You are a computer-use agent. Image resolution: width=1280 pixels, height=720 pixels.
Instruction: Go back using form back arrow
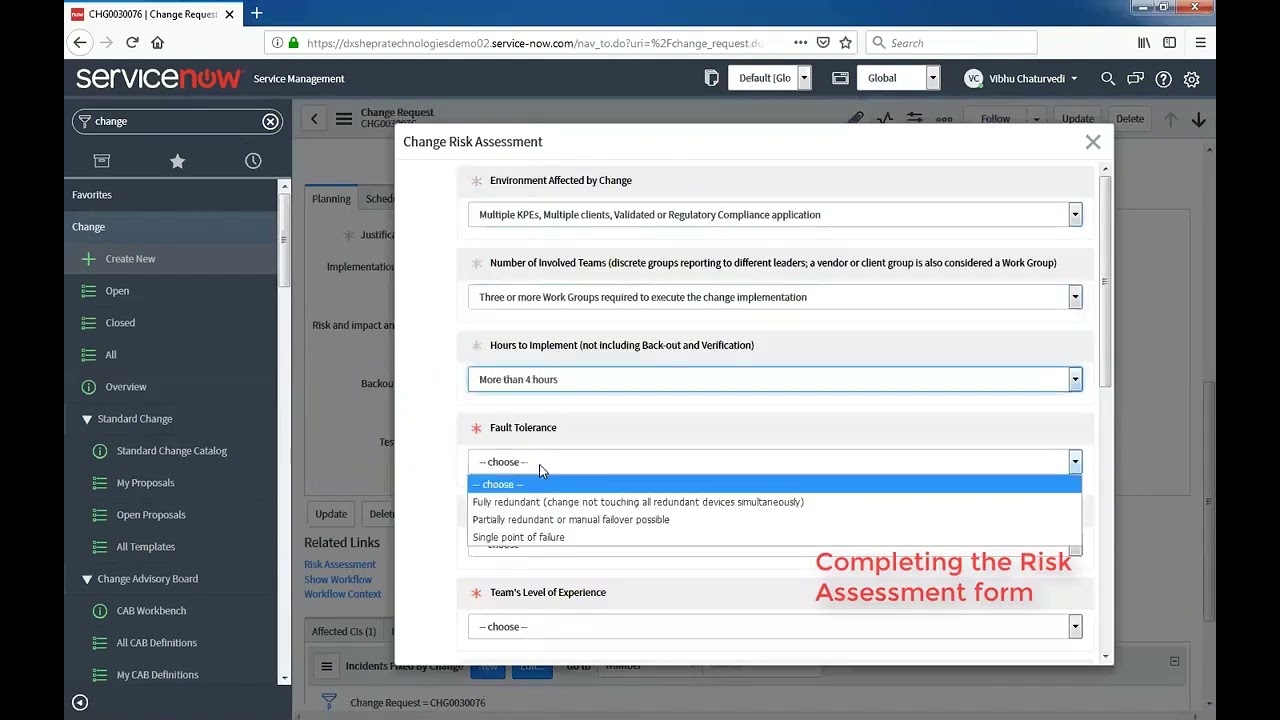coord(314,119)
